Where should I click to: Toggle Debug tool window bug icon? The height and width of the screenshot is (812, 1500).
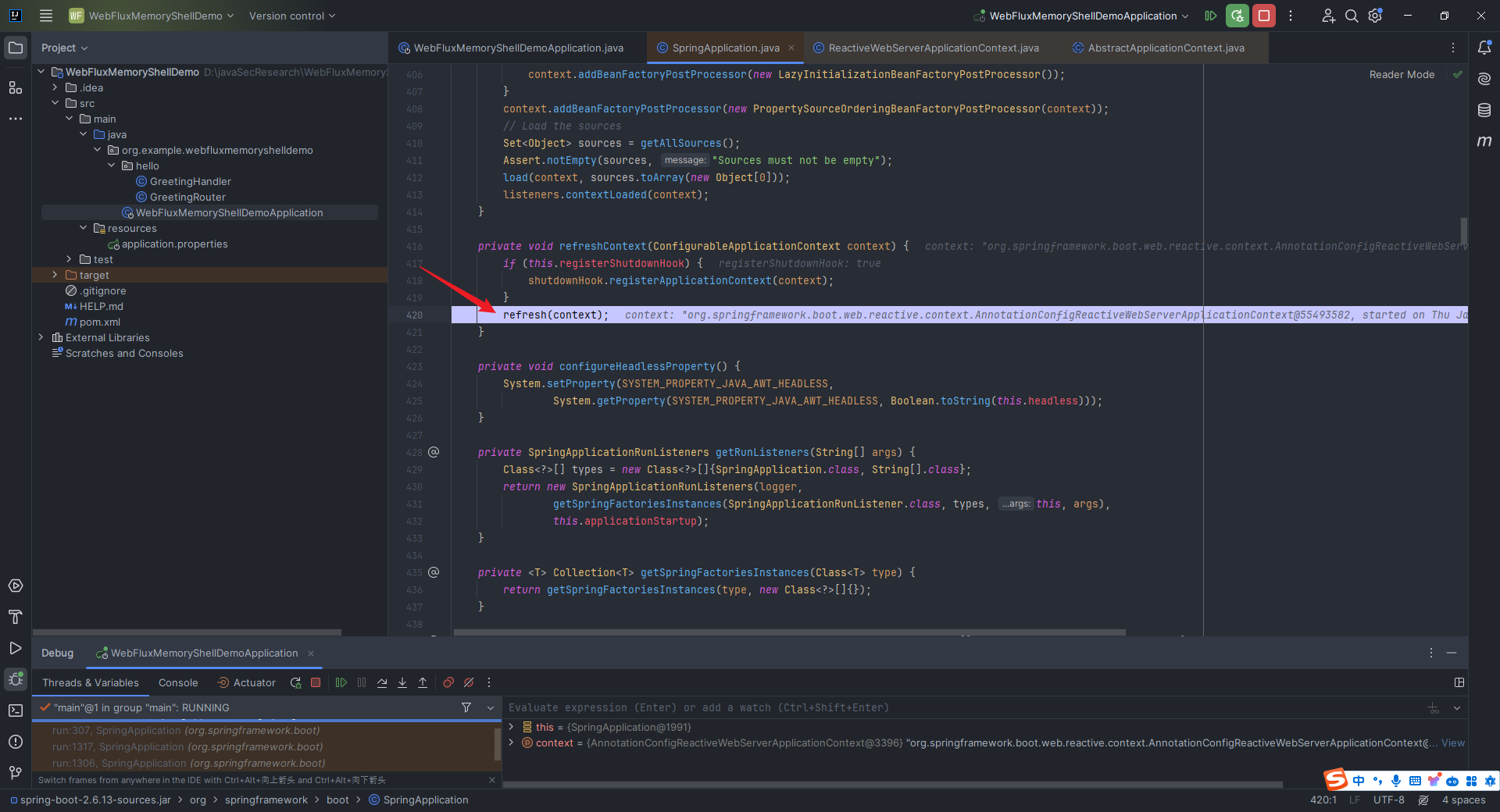16,679
